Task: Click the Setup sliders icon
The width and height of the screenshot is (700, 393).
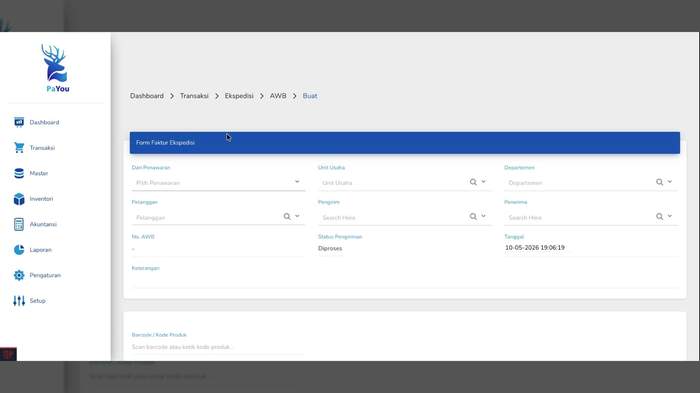Action: click(x=19, y=301)
